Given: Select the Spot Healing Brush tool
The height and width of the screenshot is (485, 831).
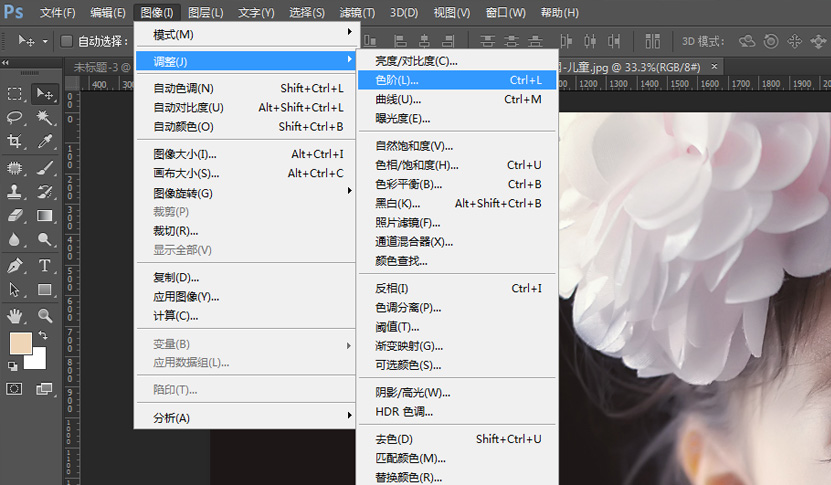Looking at the screenshot, I should click(x=14, y=168).
